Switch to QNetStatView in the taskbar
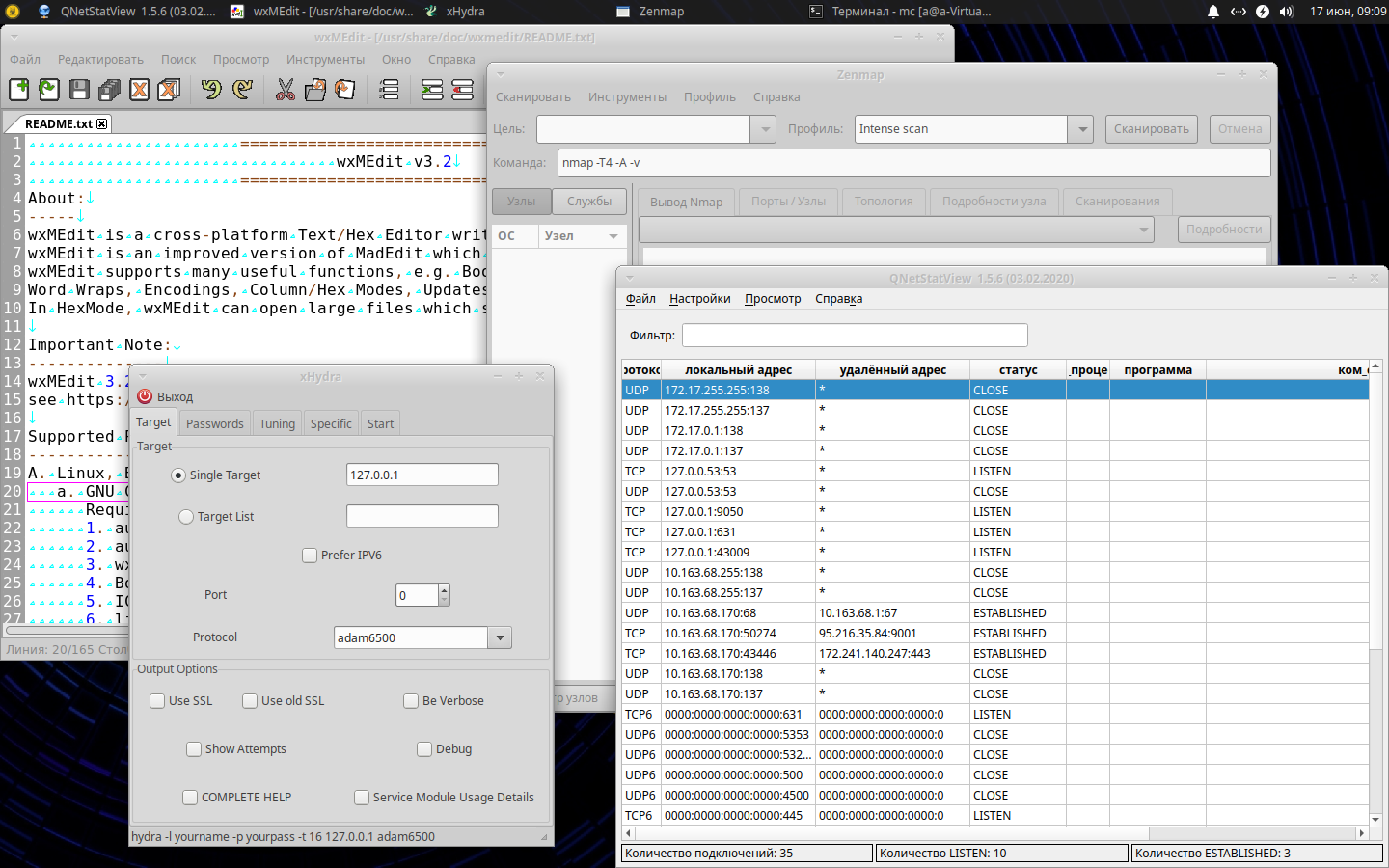Image resolution: width=1389 pixels, height=868 pixels. click(127, 12)
